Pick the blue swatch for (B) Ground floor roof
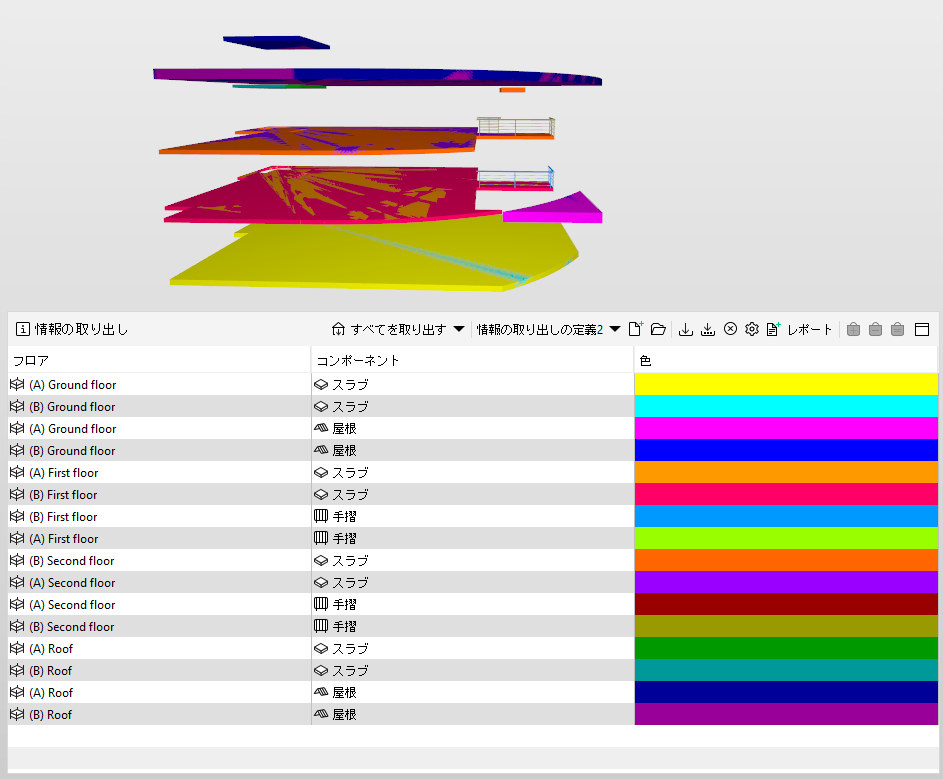Image resolution: width=943 pixels, height=779 pixels. click(x=786, y=450)
